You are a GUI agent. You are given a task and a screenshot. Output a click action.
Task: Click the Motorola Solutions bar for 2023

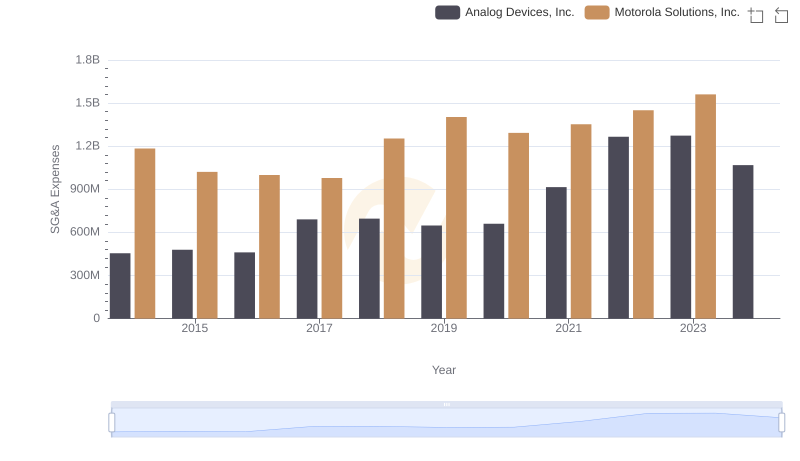tap(705, 207)
